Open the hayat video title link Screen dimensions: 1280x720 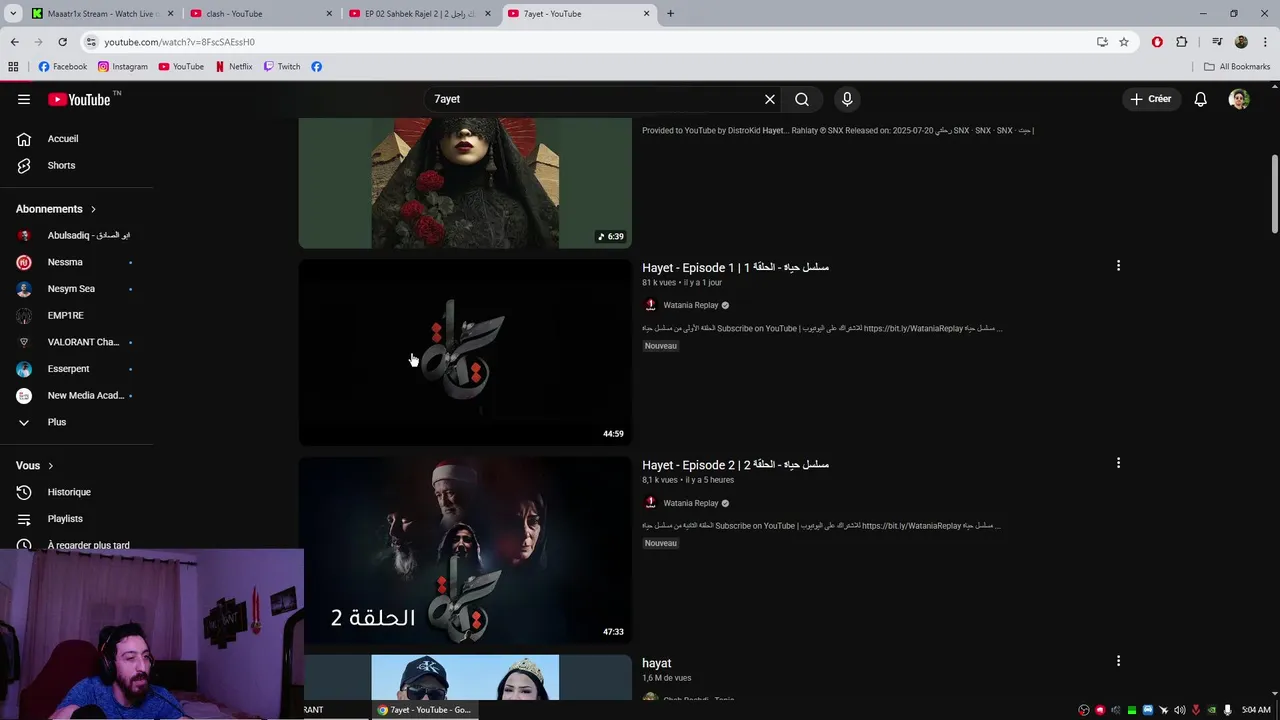(x=656, y=663)
